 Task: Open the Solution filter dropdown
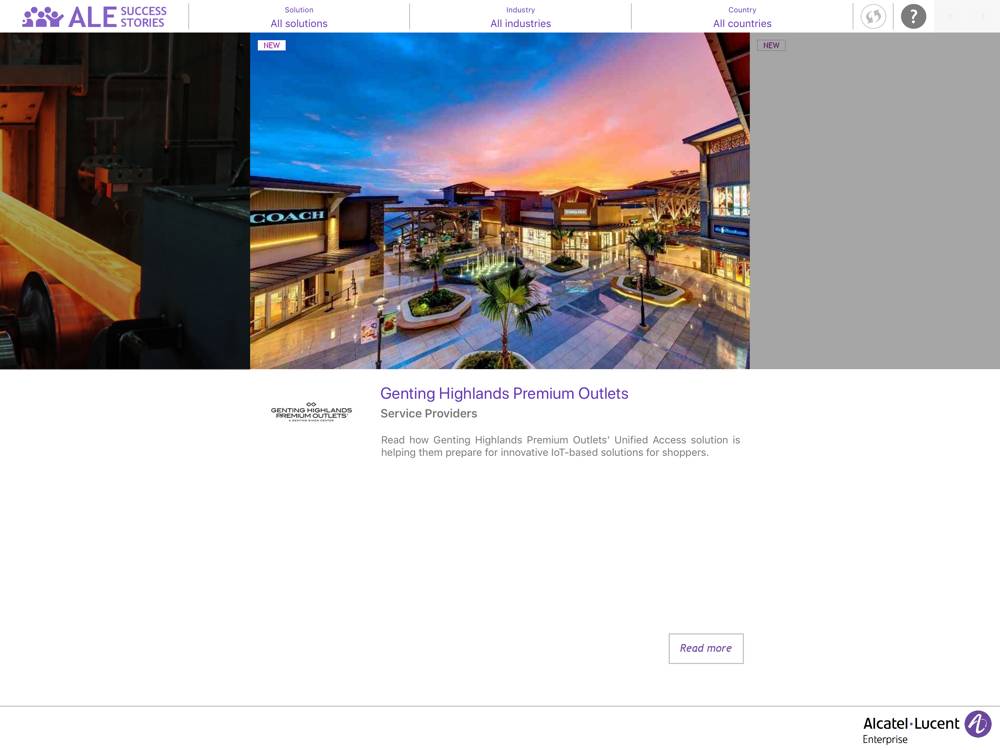298,17
